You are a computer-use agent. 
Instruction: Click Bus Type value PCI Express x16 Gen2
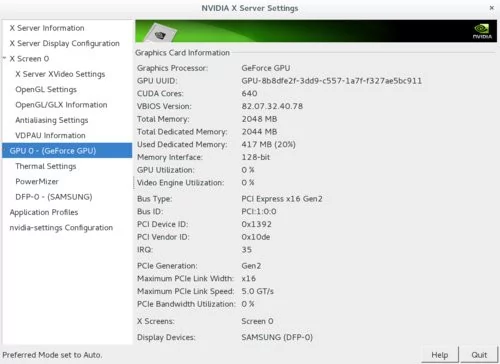pyautogui.click(x=282, y=199)
